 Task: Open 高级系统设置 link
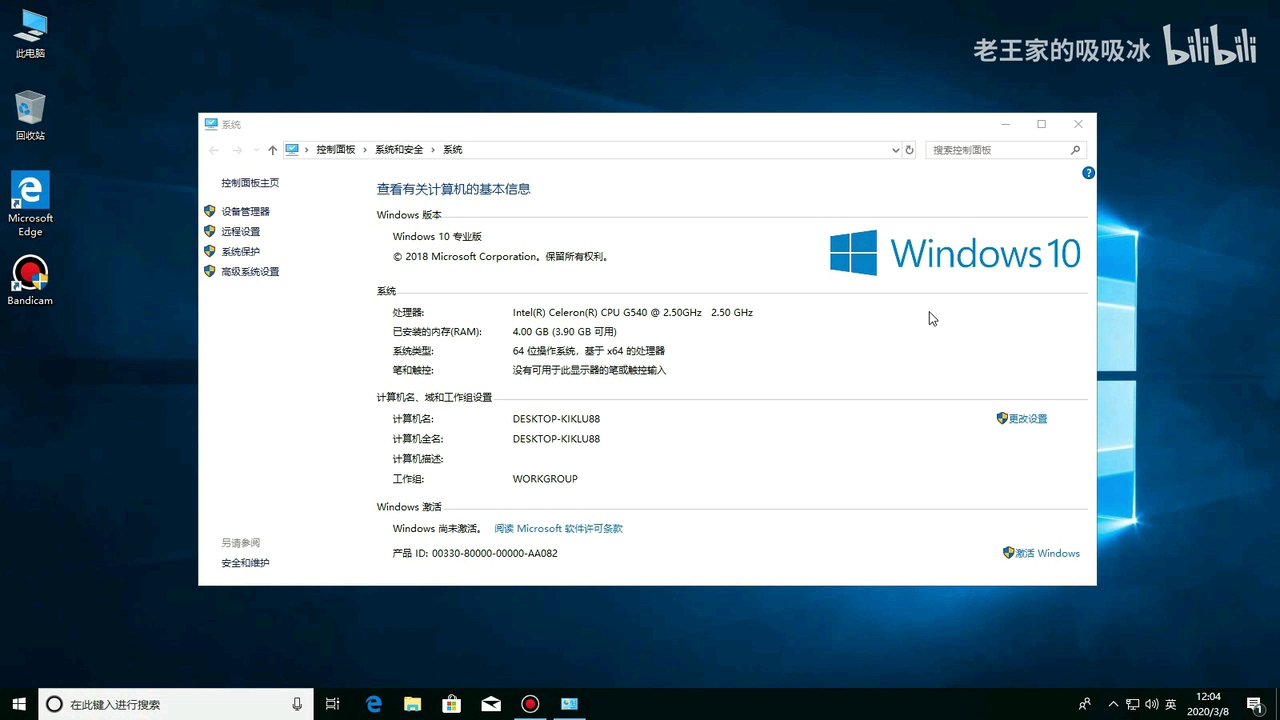pos(250,271)
